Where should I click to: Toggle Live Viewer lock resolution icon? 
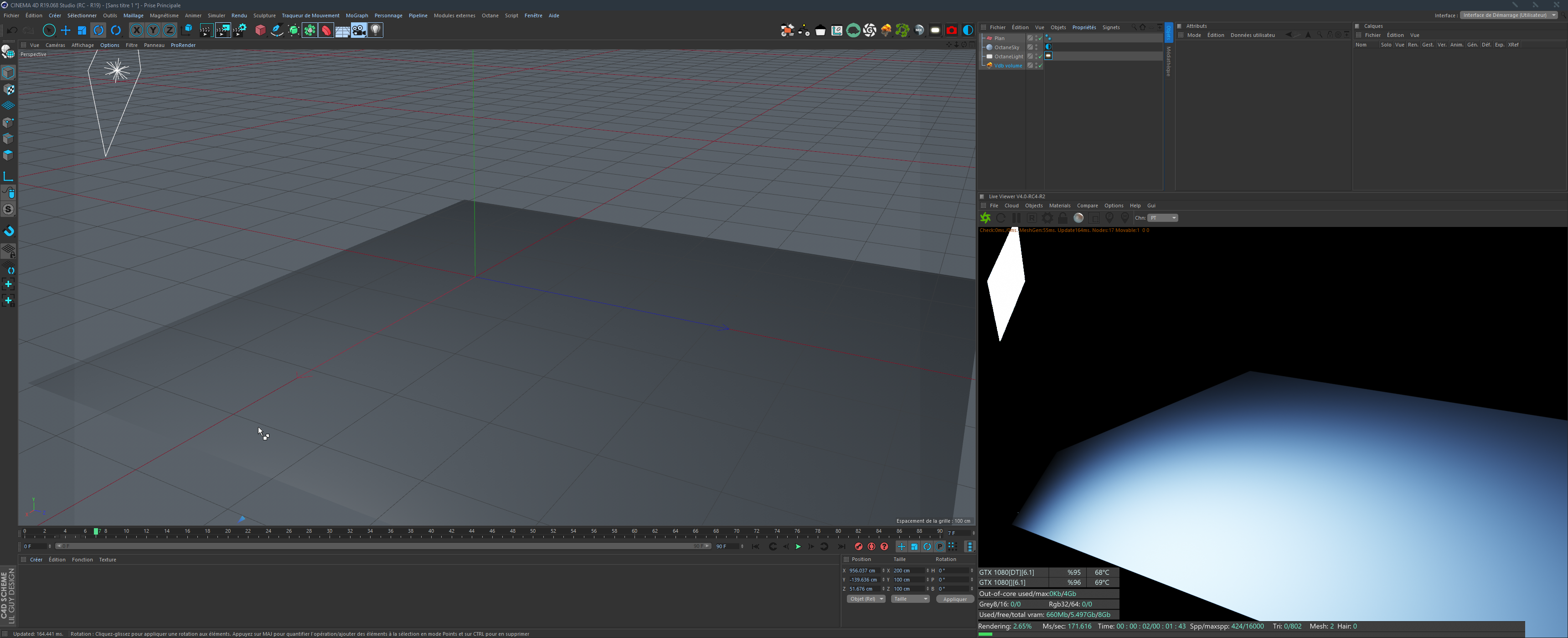[1062, 218]
